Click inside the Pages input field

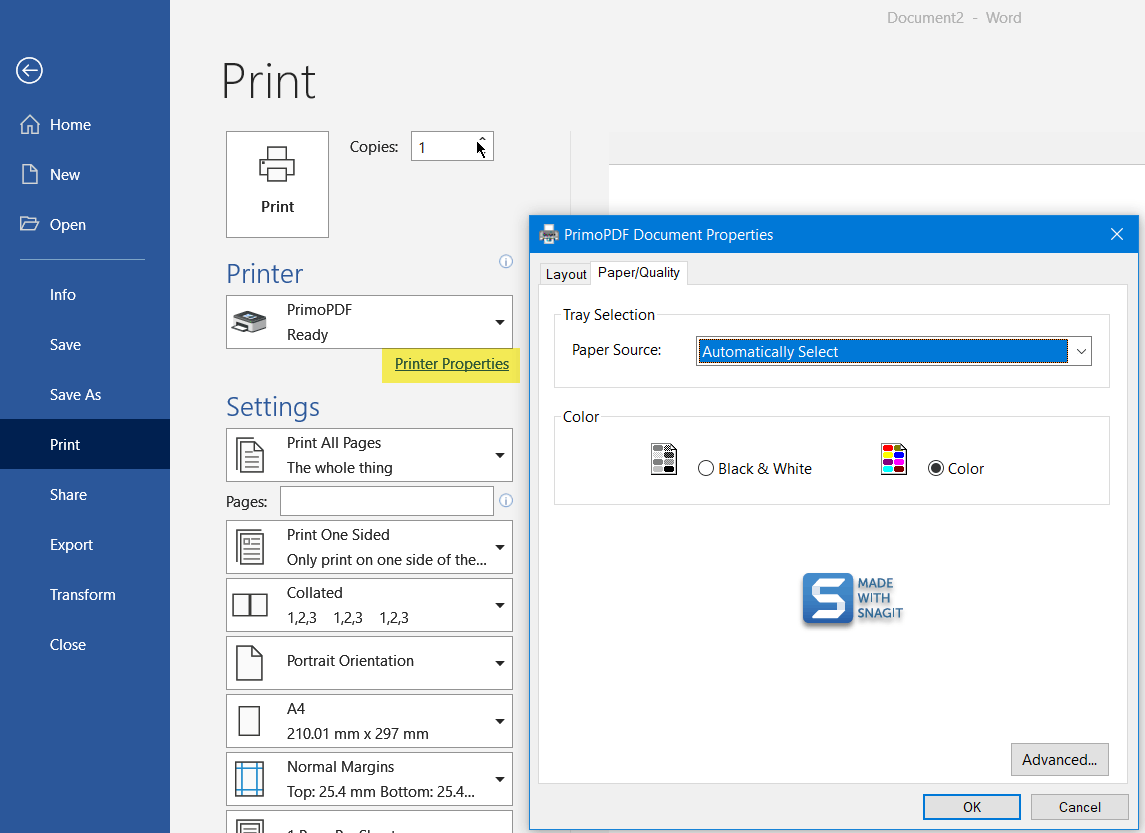point(386,502)
